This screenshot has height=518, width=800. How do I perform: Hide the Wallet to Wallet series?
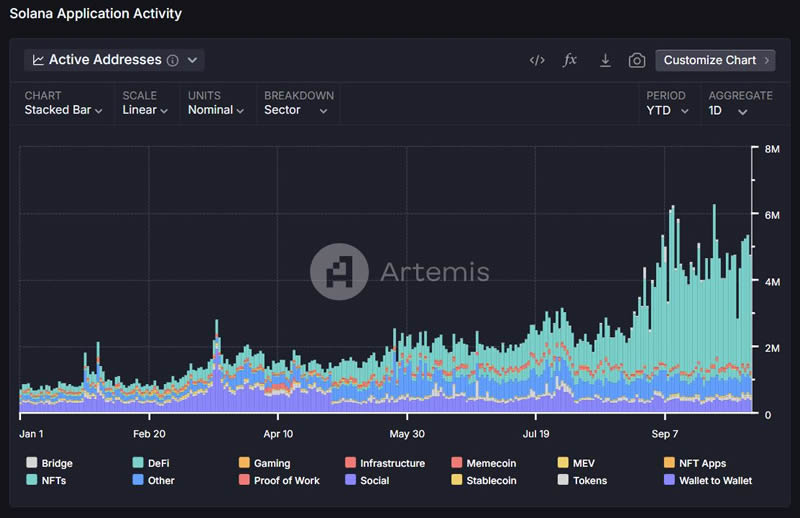pyautogui.click(x=713, y=480)
